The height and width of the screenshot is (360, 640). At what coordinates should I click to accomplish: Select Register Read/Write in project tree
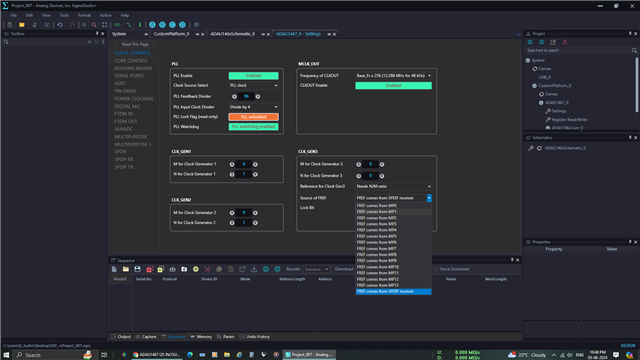point(569,120)
